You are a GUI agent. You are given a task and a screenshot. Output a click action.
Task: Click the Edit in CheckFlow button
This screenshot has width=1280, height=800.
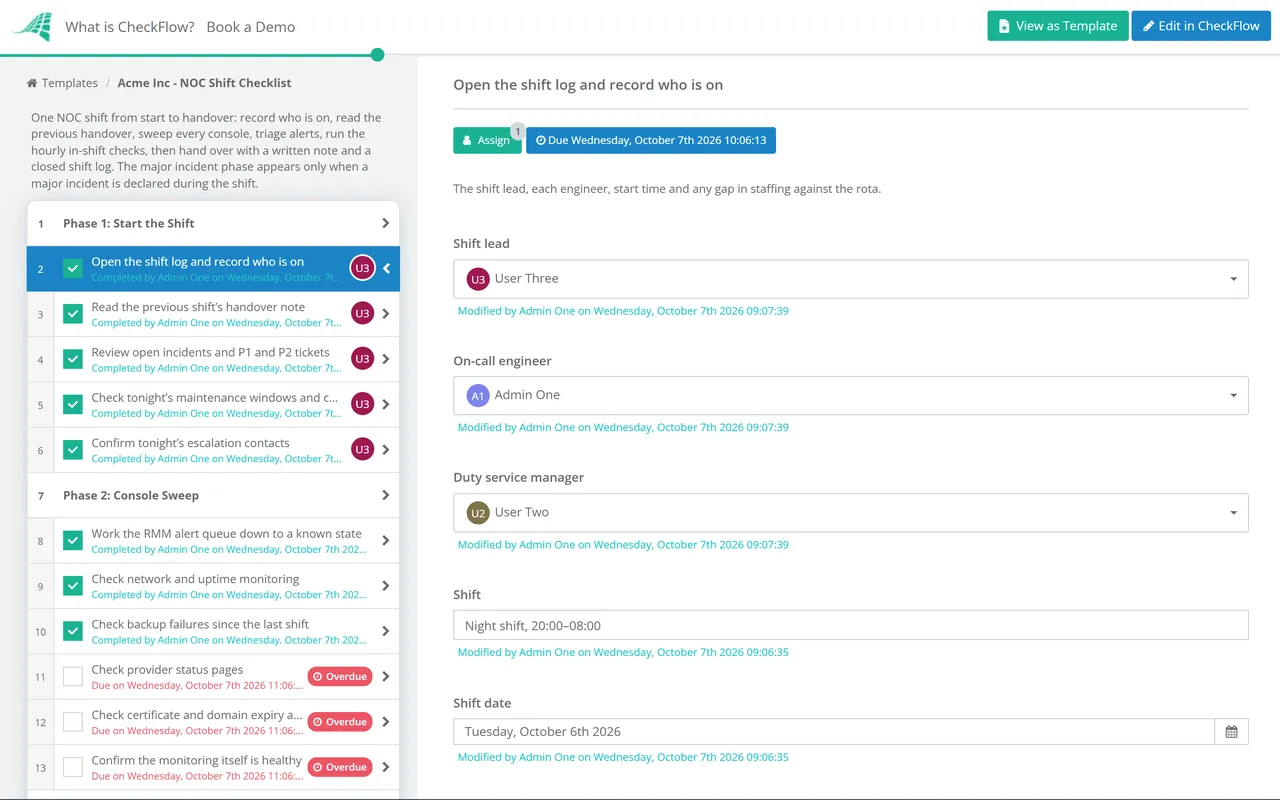[x=1201, y=26]
